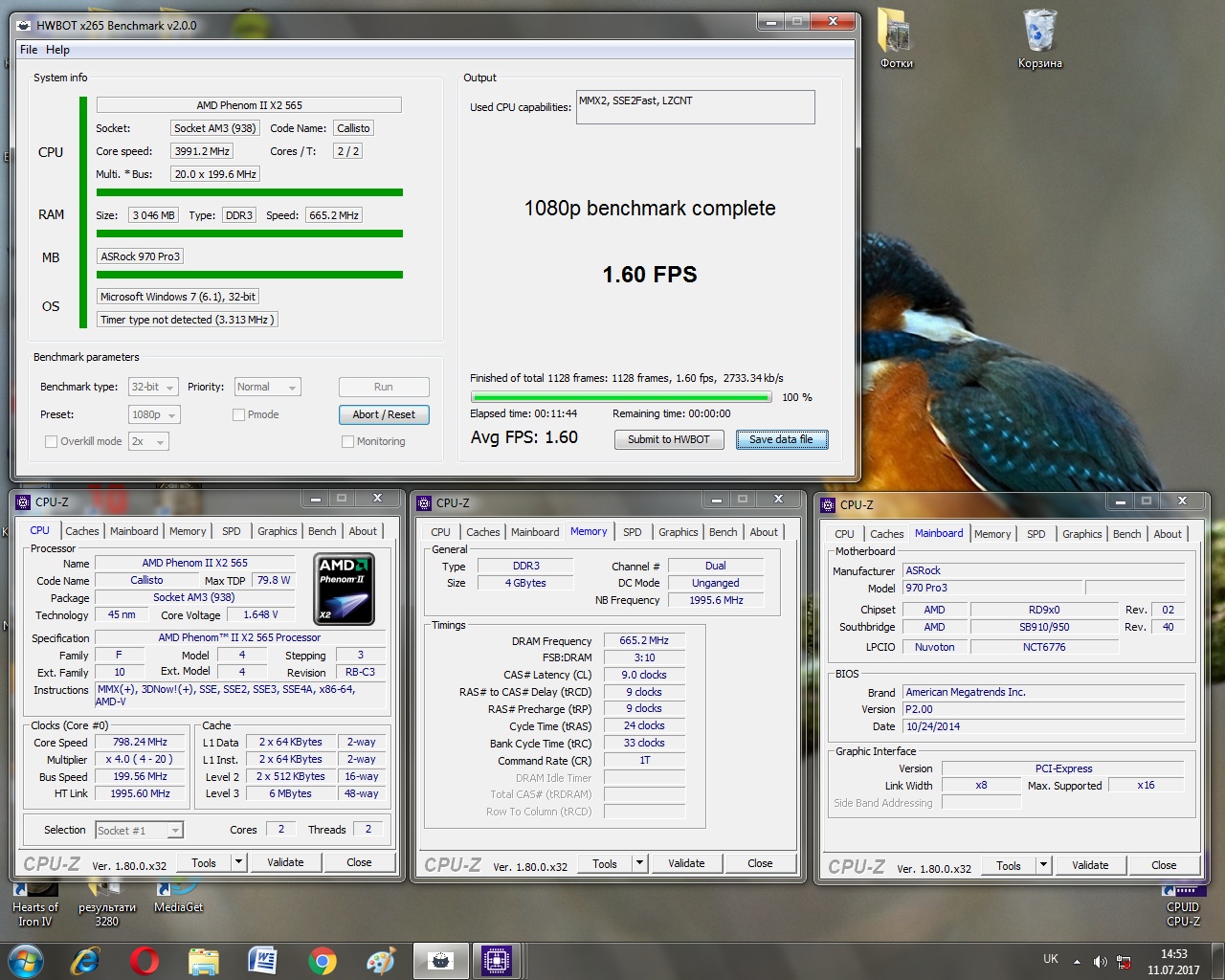Switch to the HWBOT x265 taskbar button
This screenshot has width=1225, height=980.
point(440,960)
